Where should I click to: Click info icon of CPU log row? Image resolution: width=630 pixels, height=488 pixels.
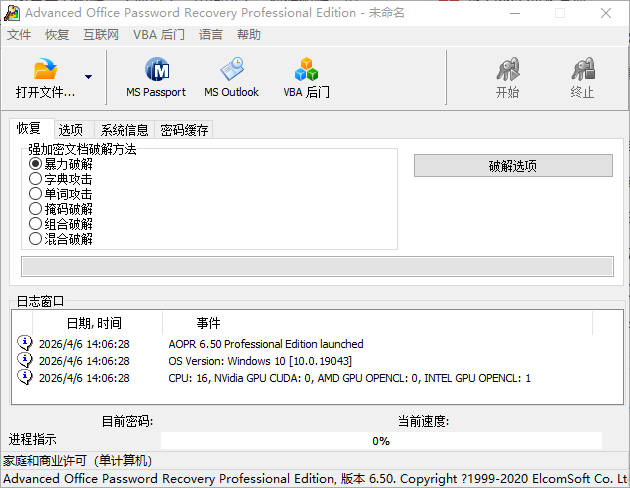pos(25,377)
